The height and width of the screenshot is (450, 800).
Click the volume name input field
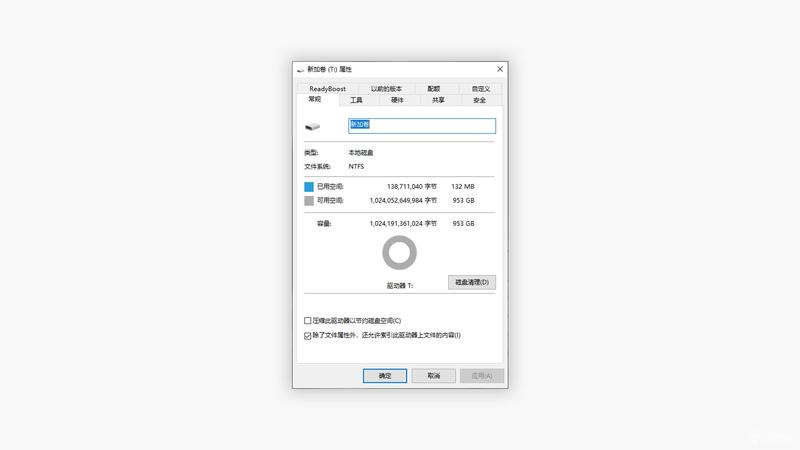click(422, 126)
